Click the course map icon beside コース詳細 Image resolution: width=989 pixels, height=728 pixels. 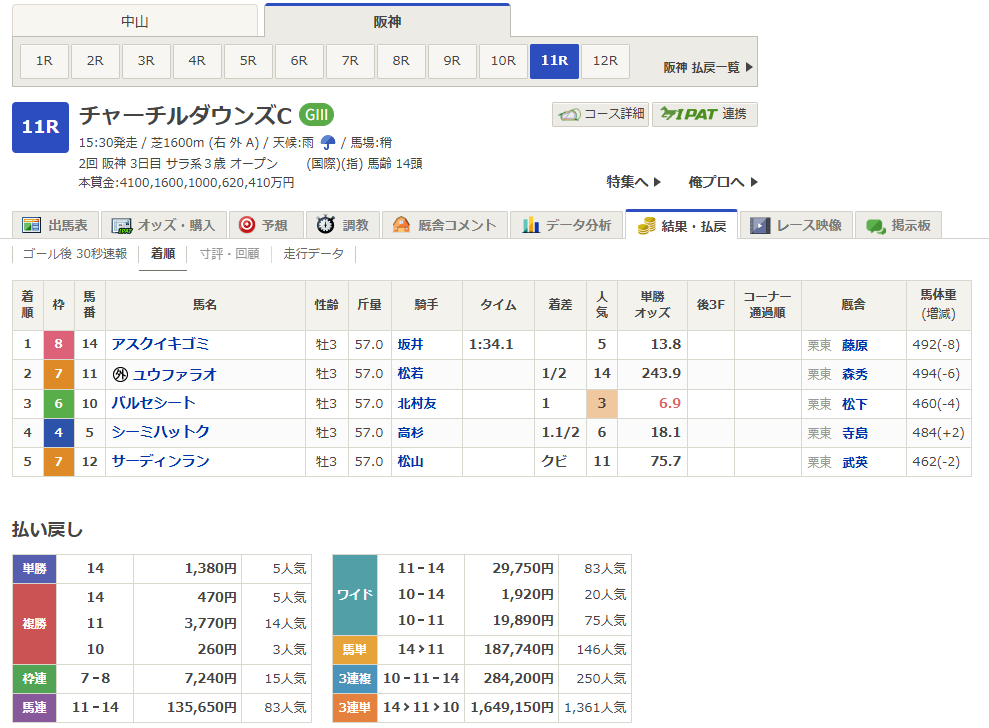click(x=570, y=114)
